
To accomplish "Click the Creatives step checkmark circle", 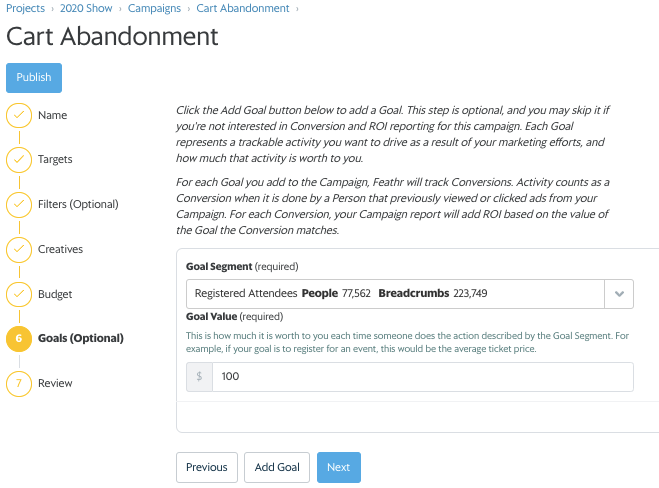I will pyautogui.click(x=19, y=250).
